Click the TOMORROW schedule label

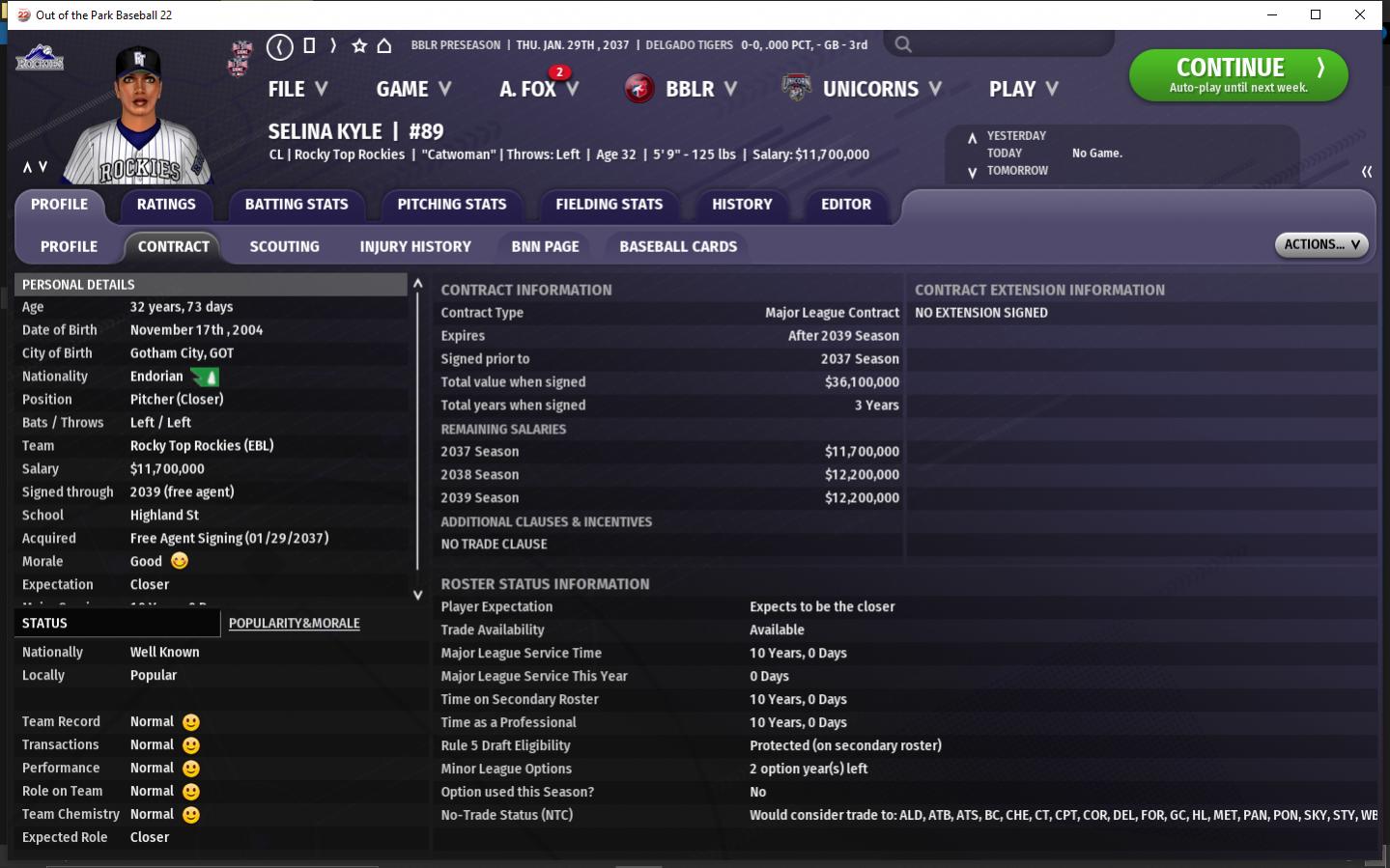click(x=1017, y=171)
